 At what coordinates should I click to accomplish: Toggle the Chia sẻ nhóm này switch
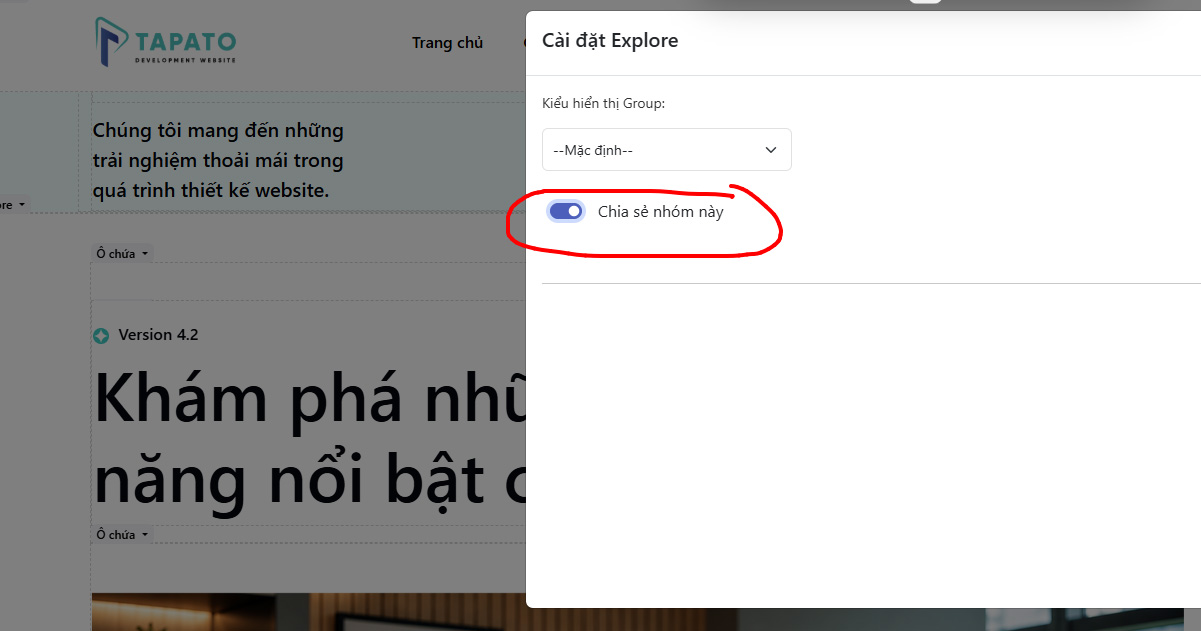(566, 211)
